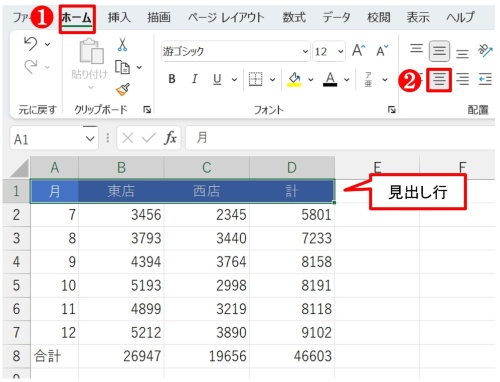Toggle Italic formatting
This screenshot has height=382, width=500.
(195, 79)
